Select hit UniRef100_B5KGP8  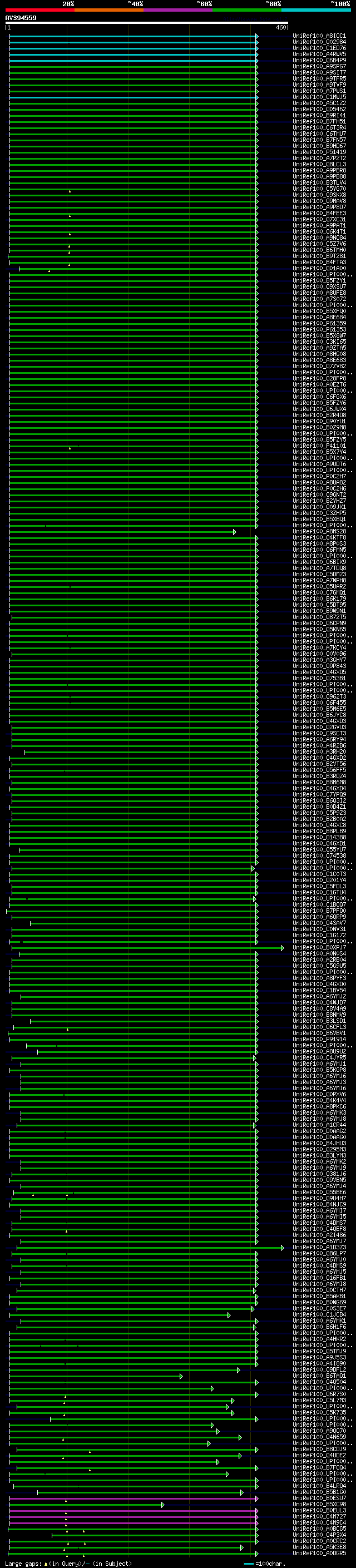point(319,1070)
